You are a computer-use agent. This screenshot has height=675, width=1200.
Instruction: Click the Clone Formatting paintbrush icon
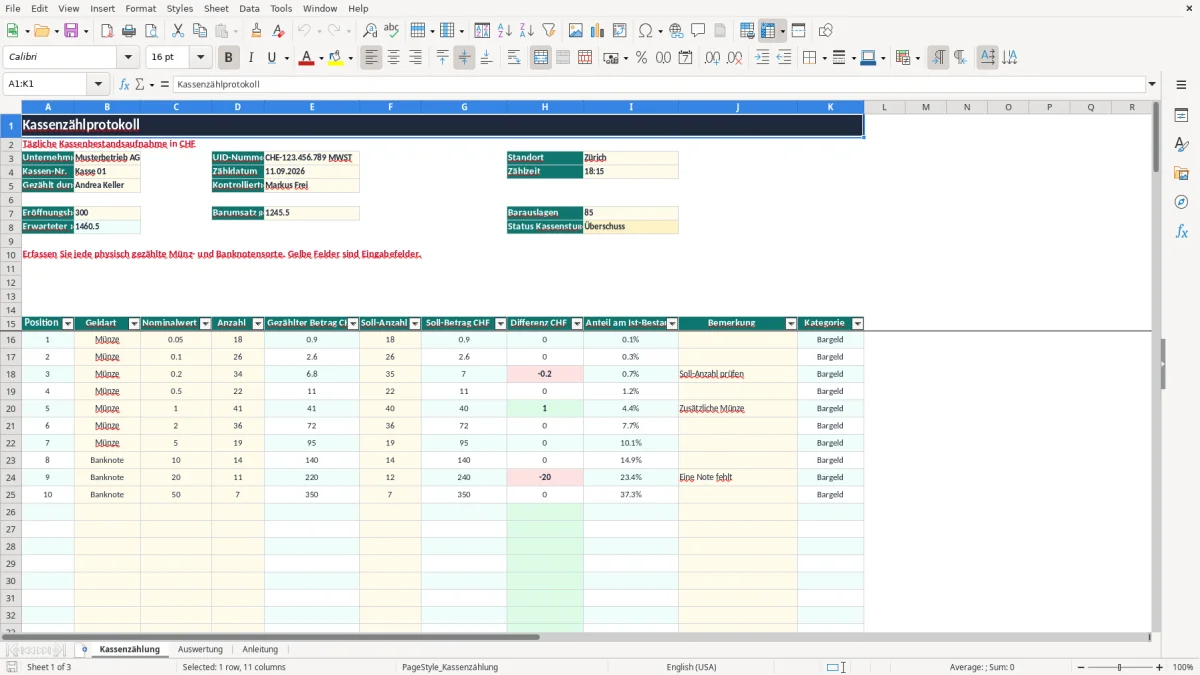click(257, 31)
